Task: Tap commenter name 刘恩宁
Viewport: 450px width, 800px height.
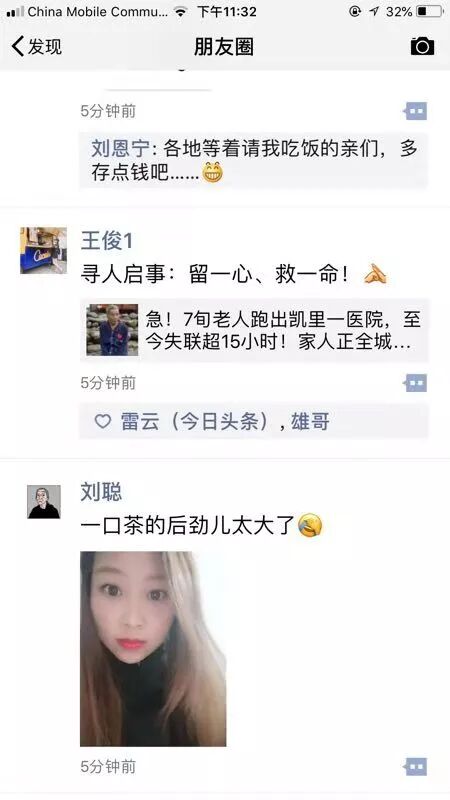Action: tap(120, 148)
